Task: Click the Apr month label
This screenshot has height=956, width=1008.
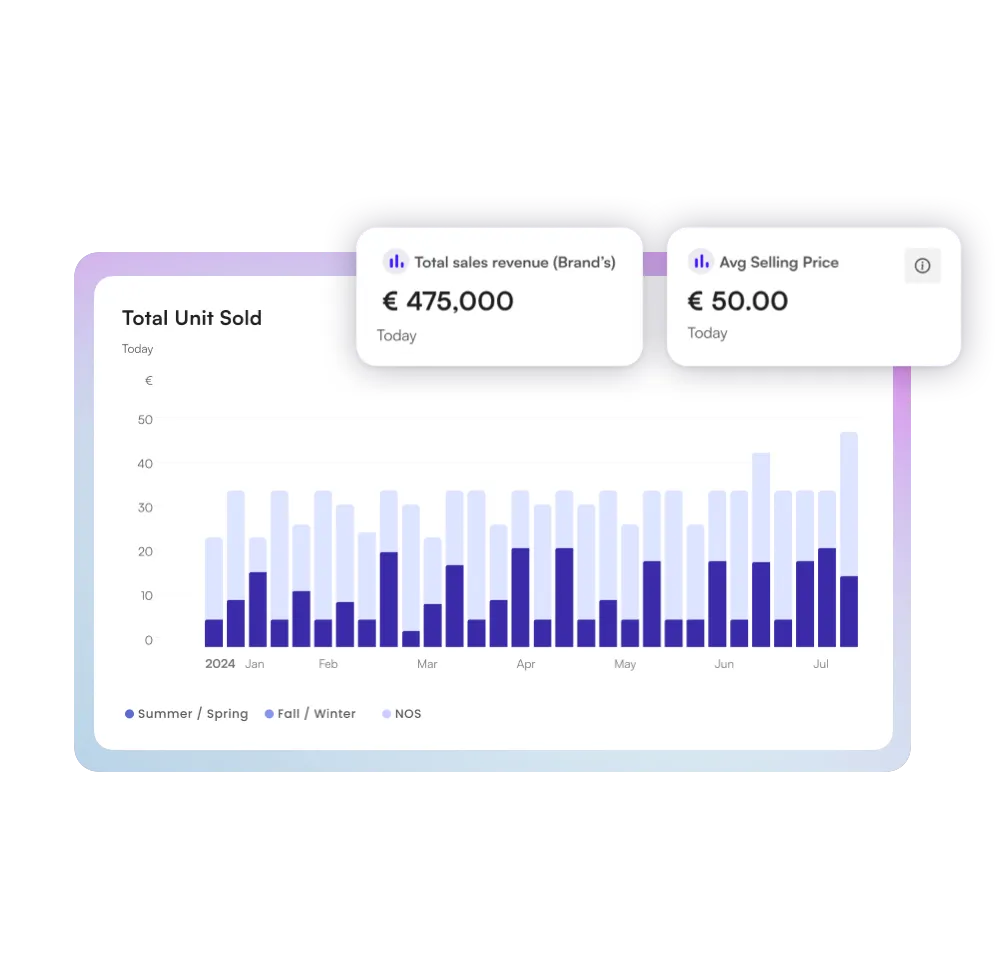Action: 525,663
